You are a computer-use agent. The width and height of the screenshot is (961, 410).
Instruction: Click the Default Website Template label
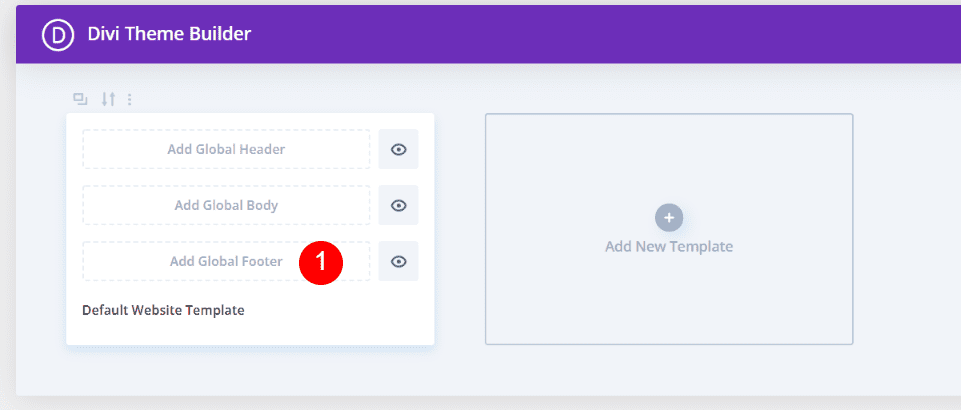point(163,310)
